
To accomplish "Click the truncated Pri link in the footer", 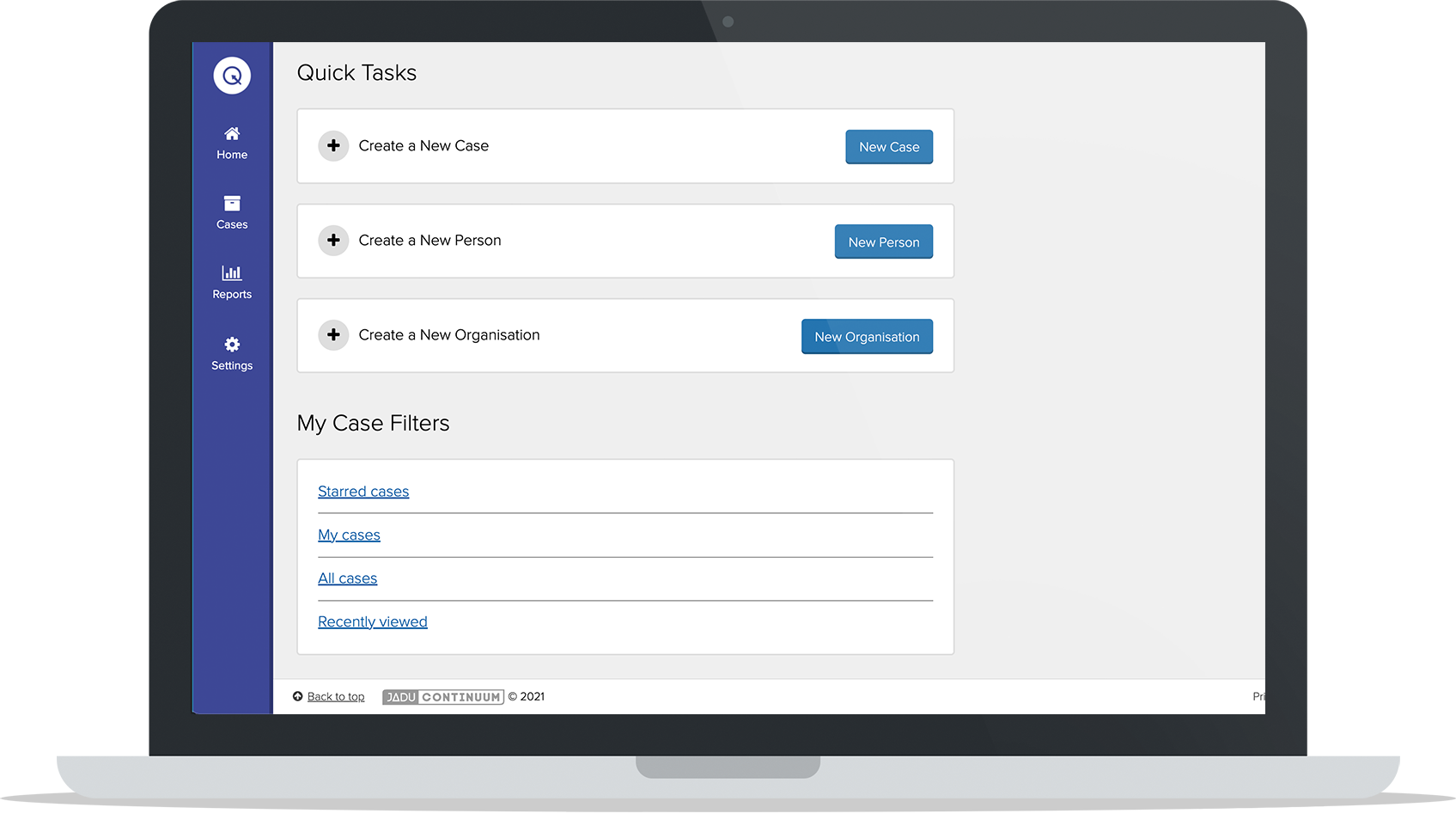I will [x=1258, y=697].
